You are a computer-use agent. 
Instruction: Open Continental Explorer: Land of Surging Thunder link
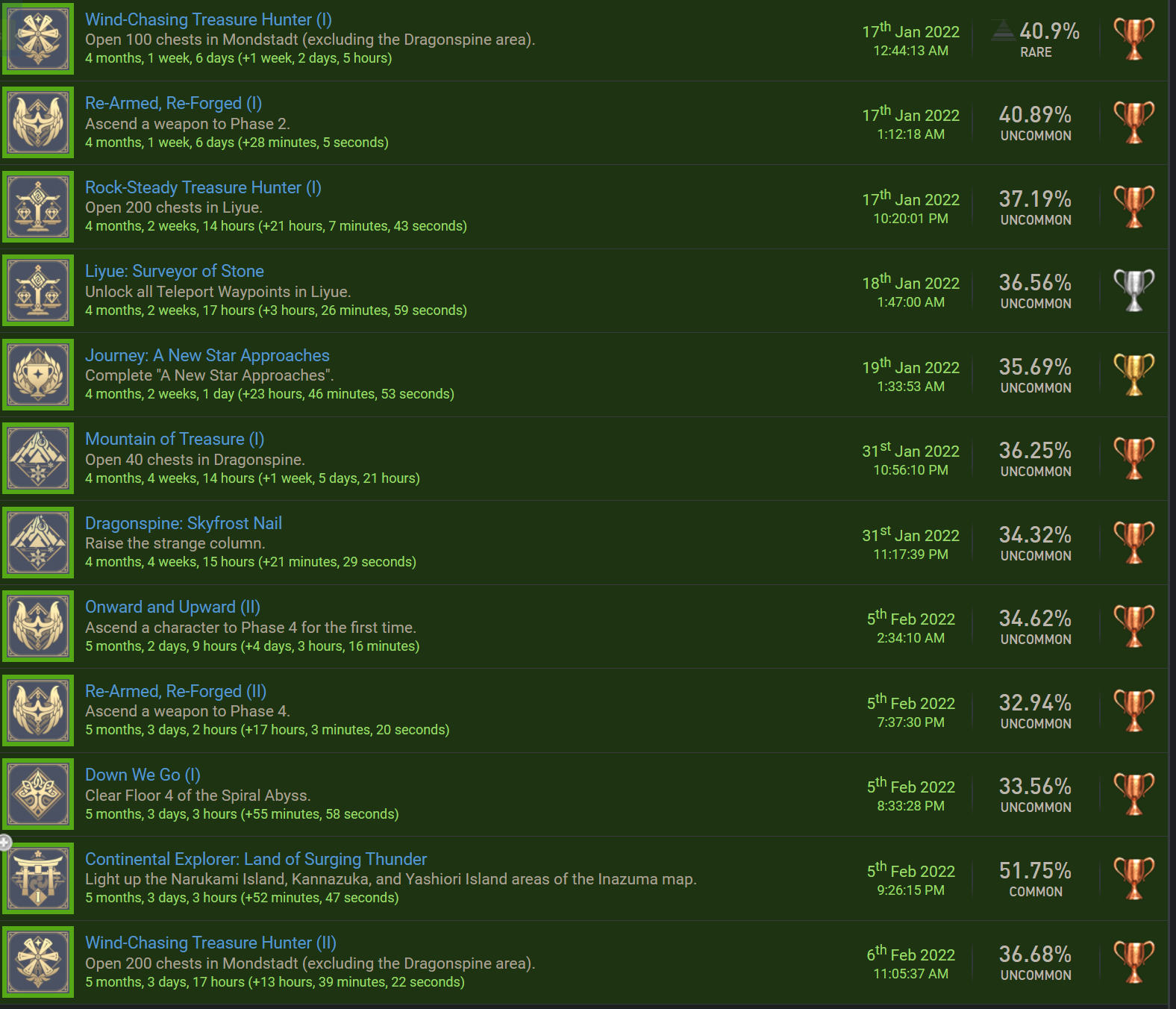(x=256, y=859)
